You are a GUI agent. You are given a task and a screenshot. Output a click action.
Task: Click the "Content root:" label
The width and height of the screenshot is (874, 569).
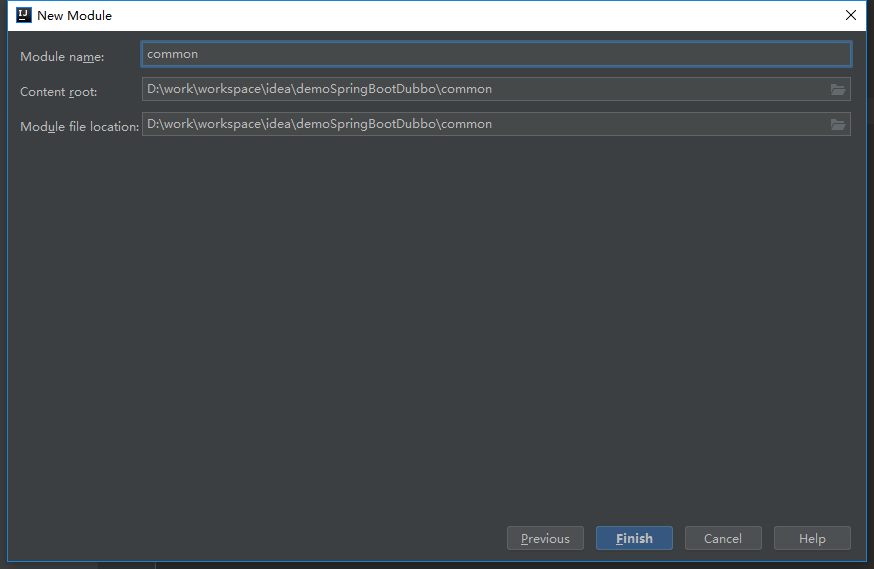tap(59, 92)
